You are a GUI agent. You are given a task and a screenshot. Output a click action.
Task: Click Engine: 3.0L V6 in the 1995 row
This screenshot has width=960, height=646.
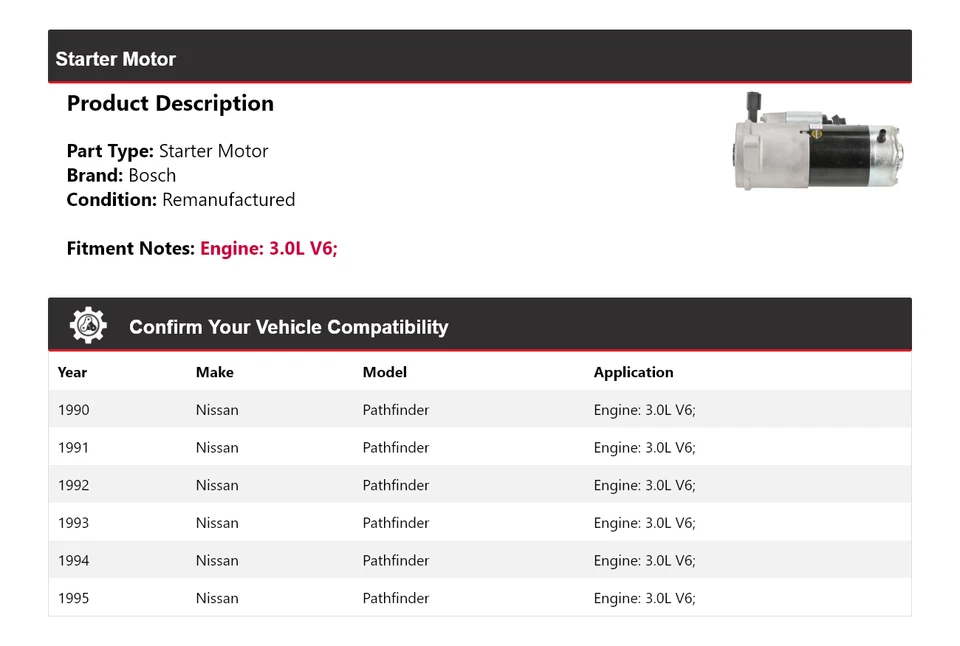[x=645, y=598]
